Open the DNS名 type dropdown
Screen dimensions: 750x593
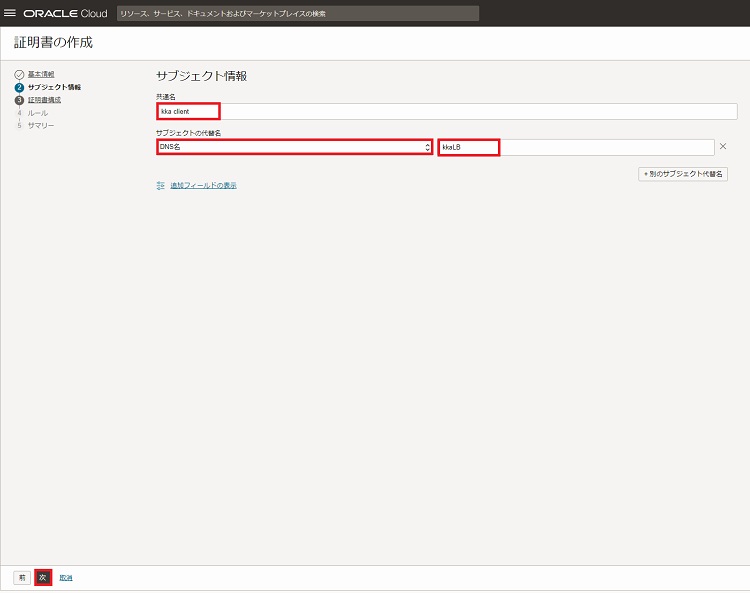click(294, 147)
